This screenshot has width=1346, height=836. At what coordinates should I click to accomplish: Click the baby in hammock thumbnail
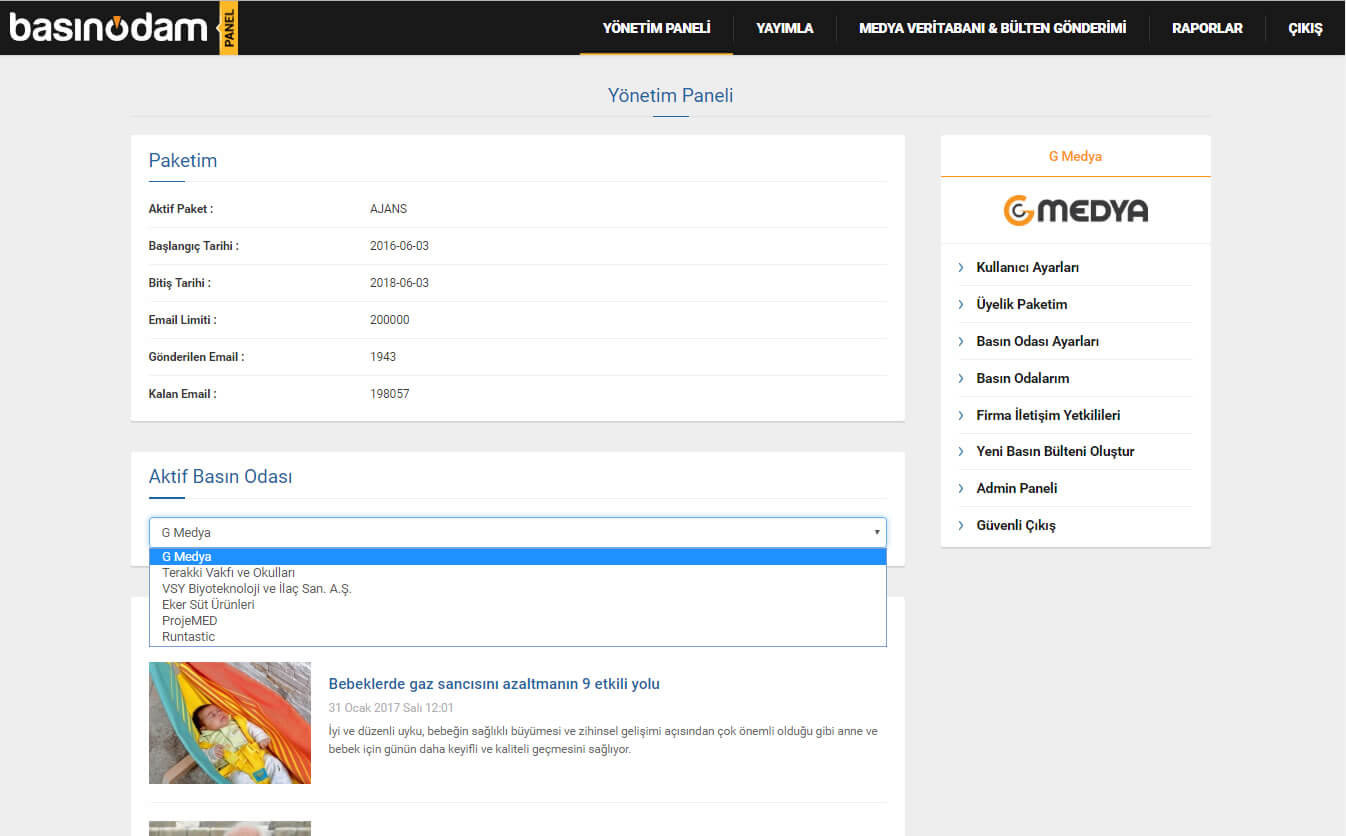(x=230, y=723)
